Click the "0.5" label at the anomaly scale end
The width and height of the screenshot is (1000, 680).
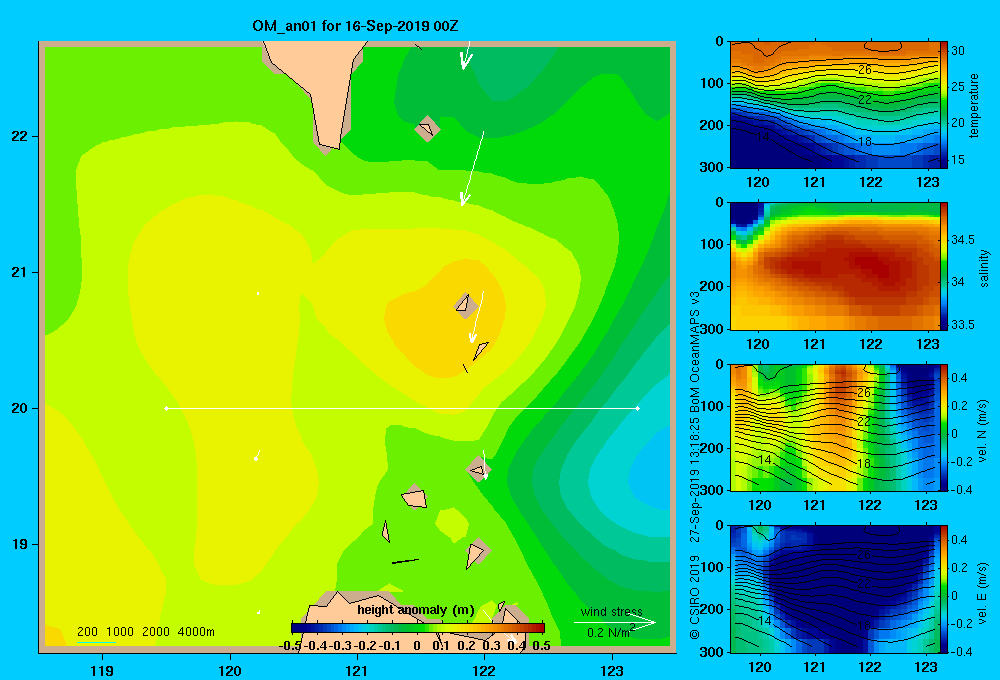[x=541, y=646]
